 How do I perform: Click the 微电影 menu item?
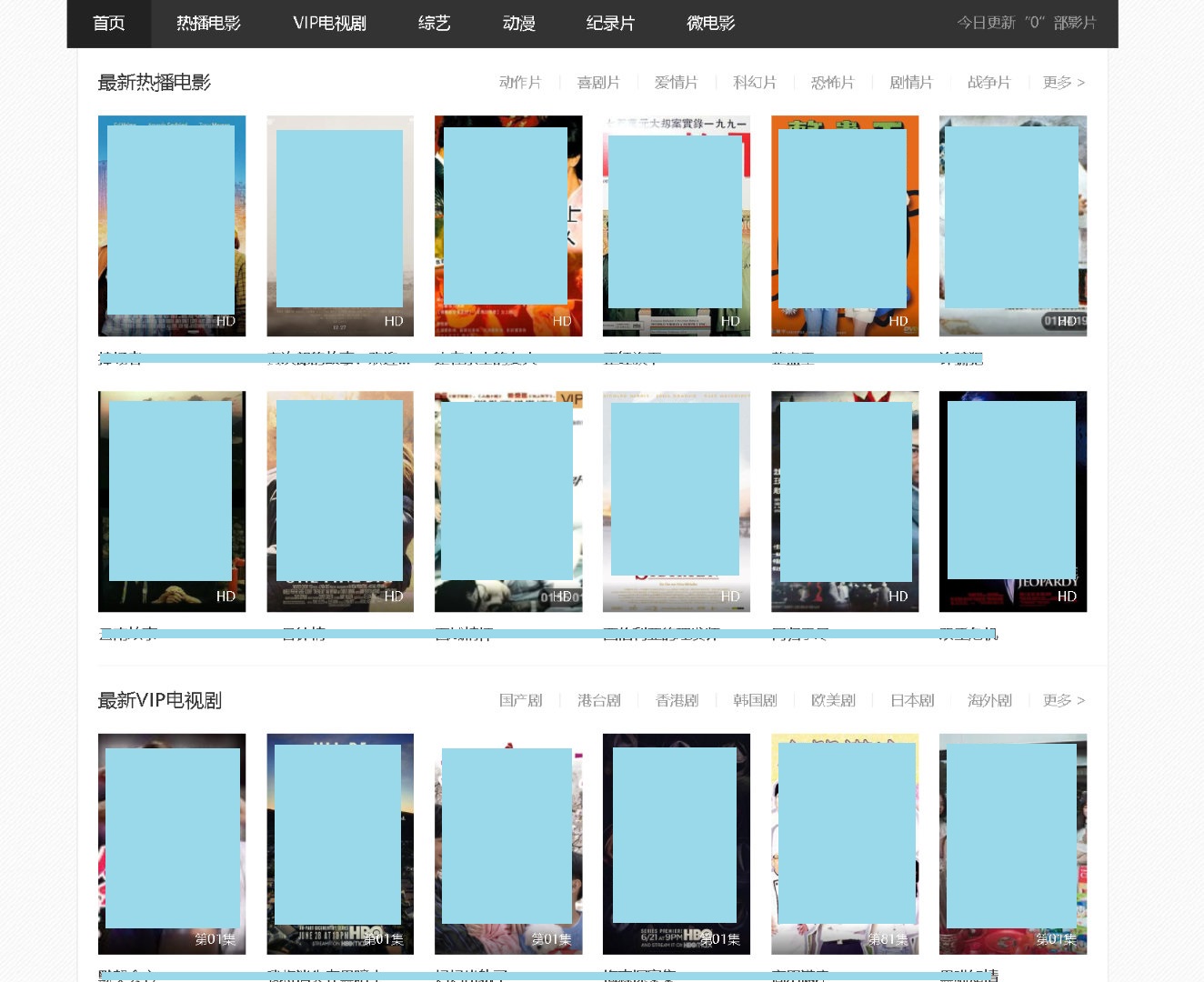coord(710,24)
